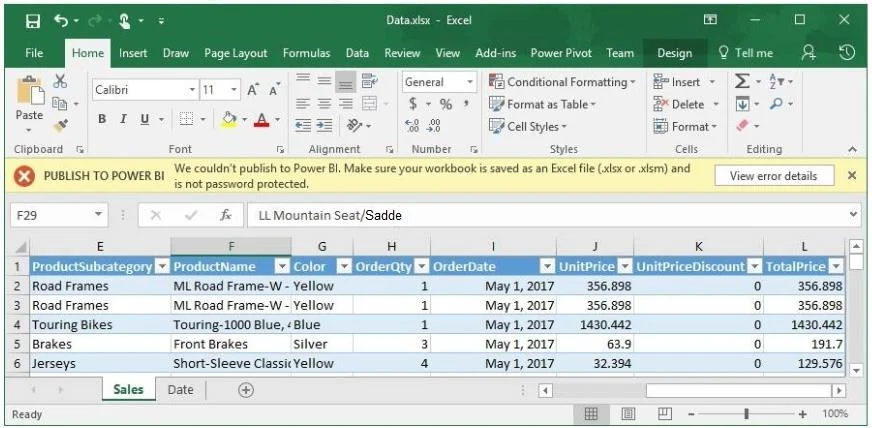Toggle Bold formatting
This screenshot has height=428, width=872.
102,119
